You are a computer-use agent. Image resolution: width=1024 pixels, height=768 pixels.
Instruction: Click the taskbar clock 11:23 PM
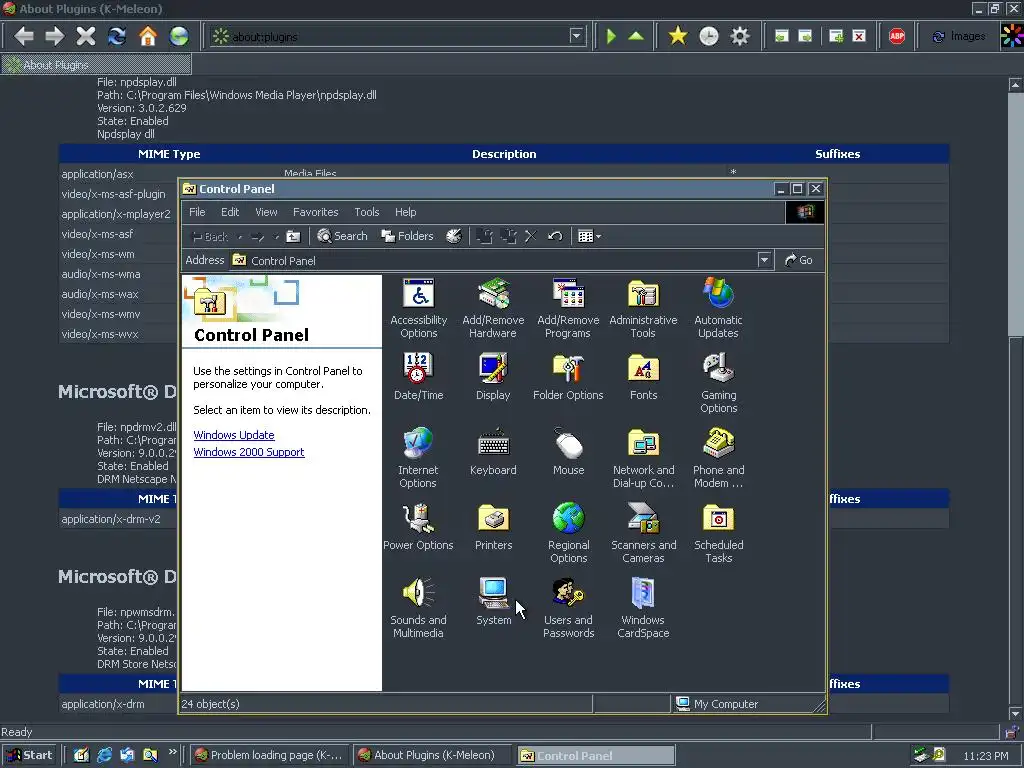pos(985,756)
